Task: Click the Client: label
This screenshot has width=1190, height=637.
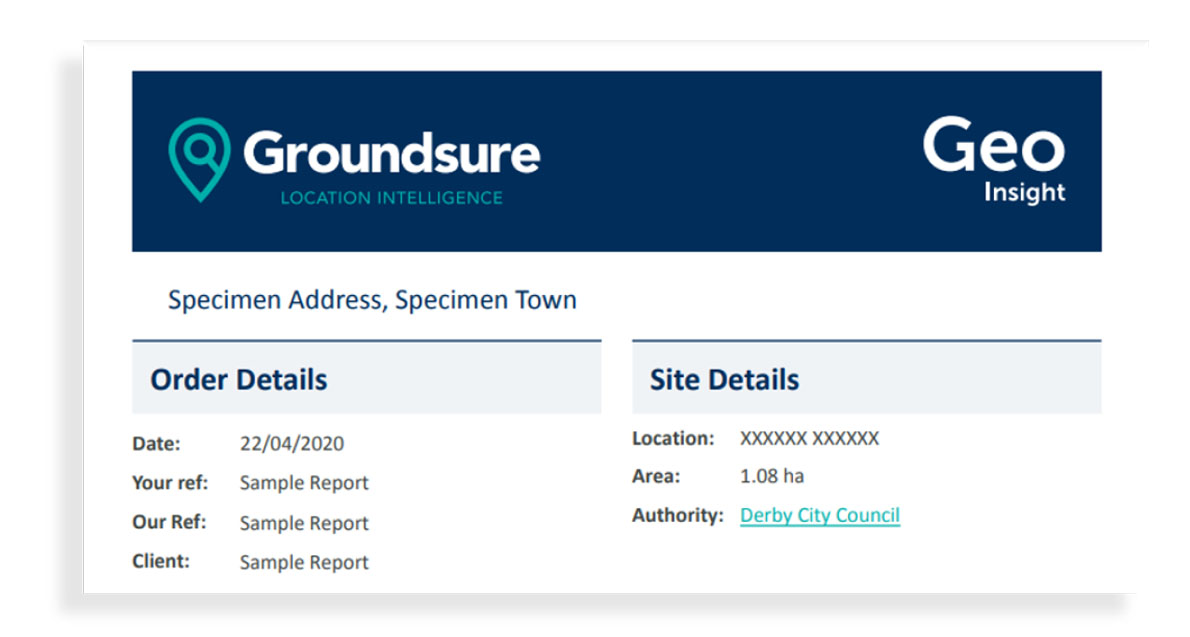Action: (x=161, y=561)
